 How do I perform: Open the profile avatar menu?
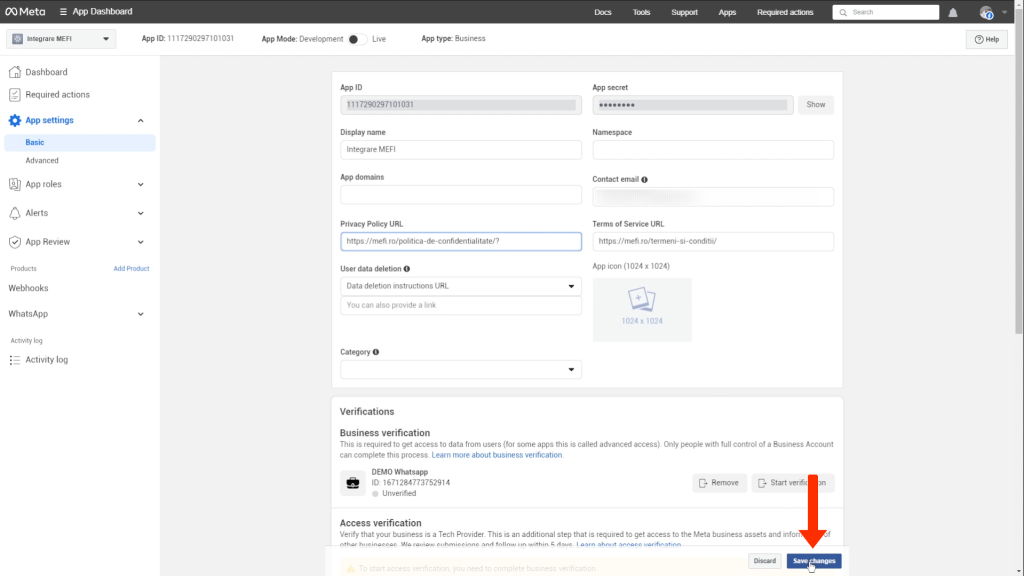click(986, 12)
